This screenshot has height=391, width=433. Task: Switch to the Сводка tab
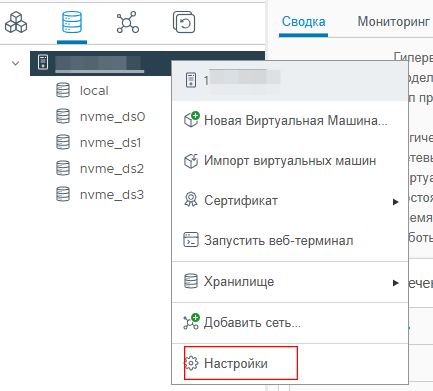(x=303, y=21)
